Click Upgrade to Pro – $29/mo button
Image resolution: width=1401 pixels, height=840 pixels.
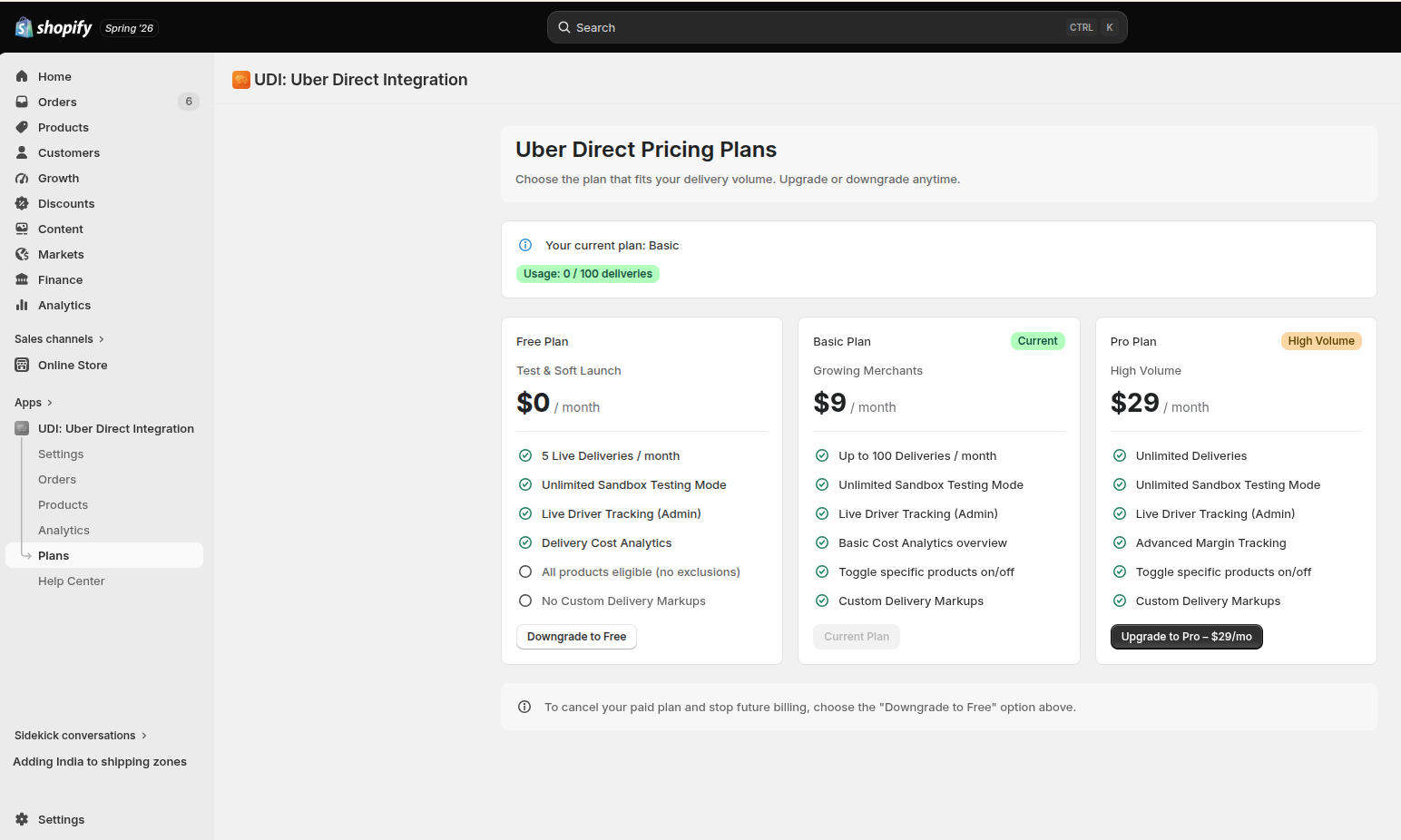point(1186,637)
